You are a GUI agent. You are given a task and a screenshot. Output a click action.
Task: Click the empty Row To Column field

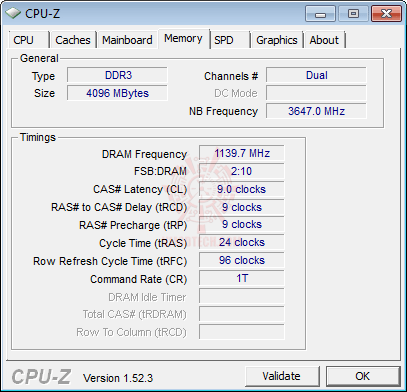click(x=242, y=332)
